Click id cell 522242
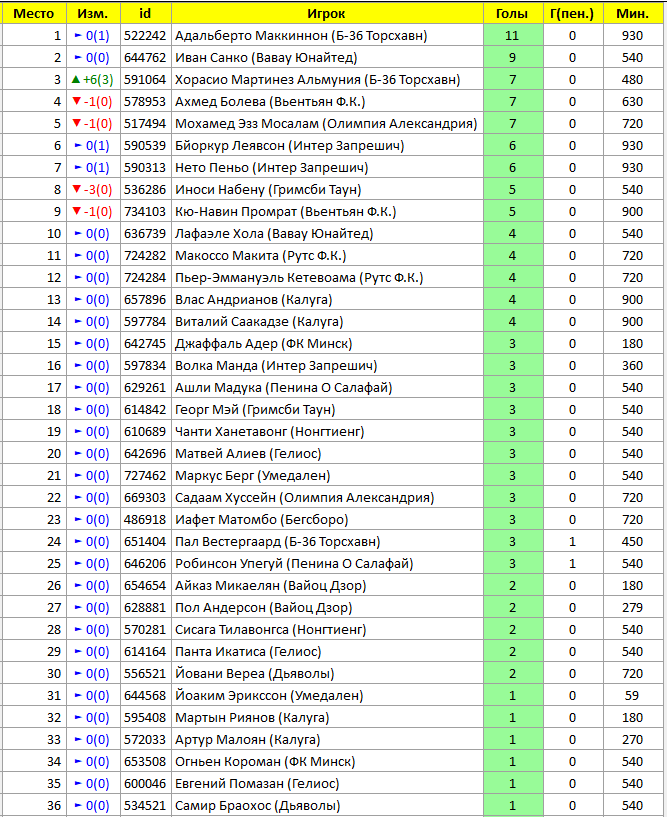 click(145, 36)
